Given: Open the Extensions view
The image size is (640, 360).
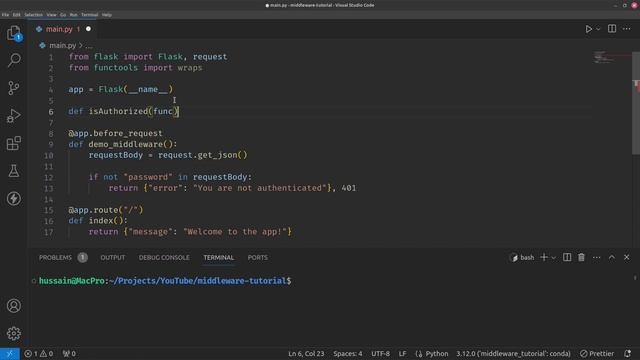Looking at the screenshot, I should (13, 143).
